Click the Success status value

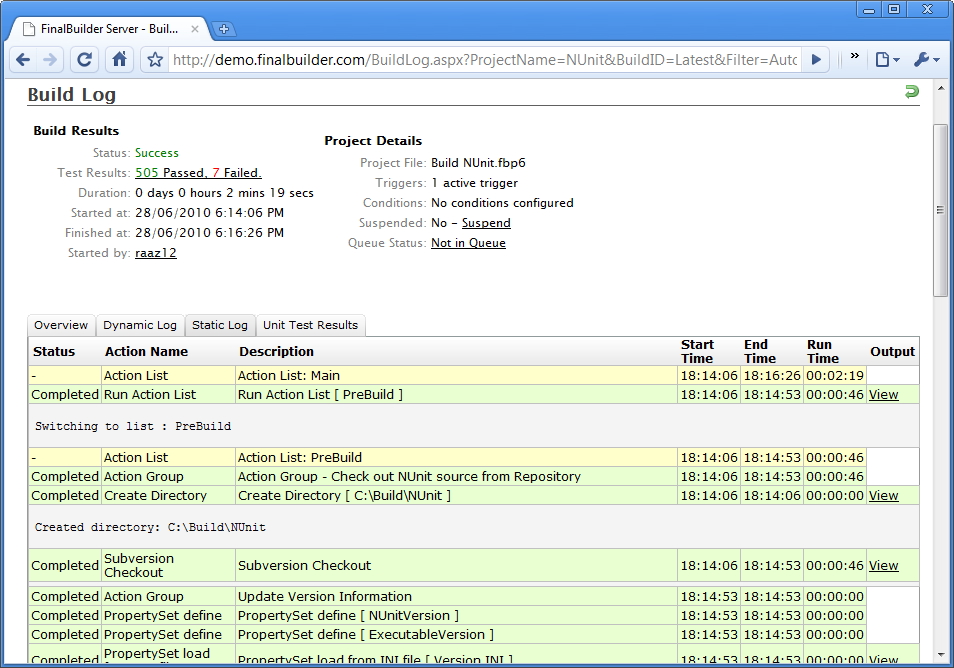click(x=157, y=153)
